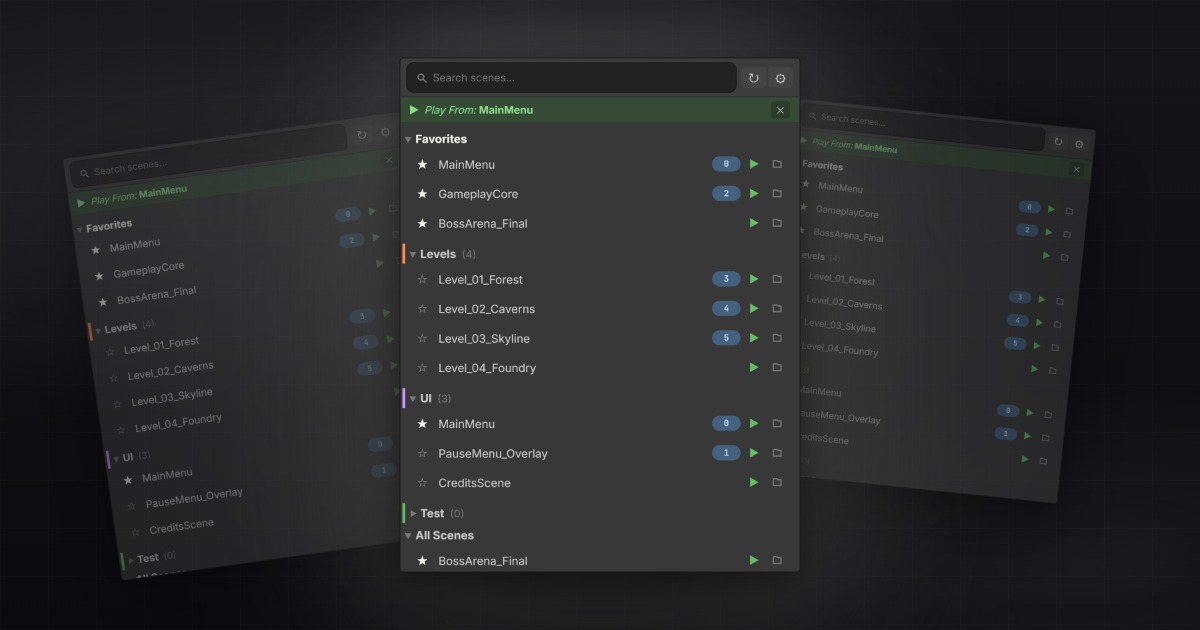This screenshot has width=1200, height=630.
Task: Play MainMenu scene under Favorites
Action: 754,164
